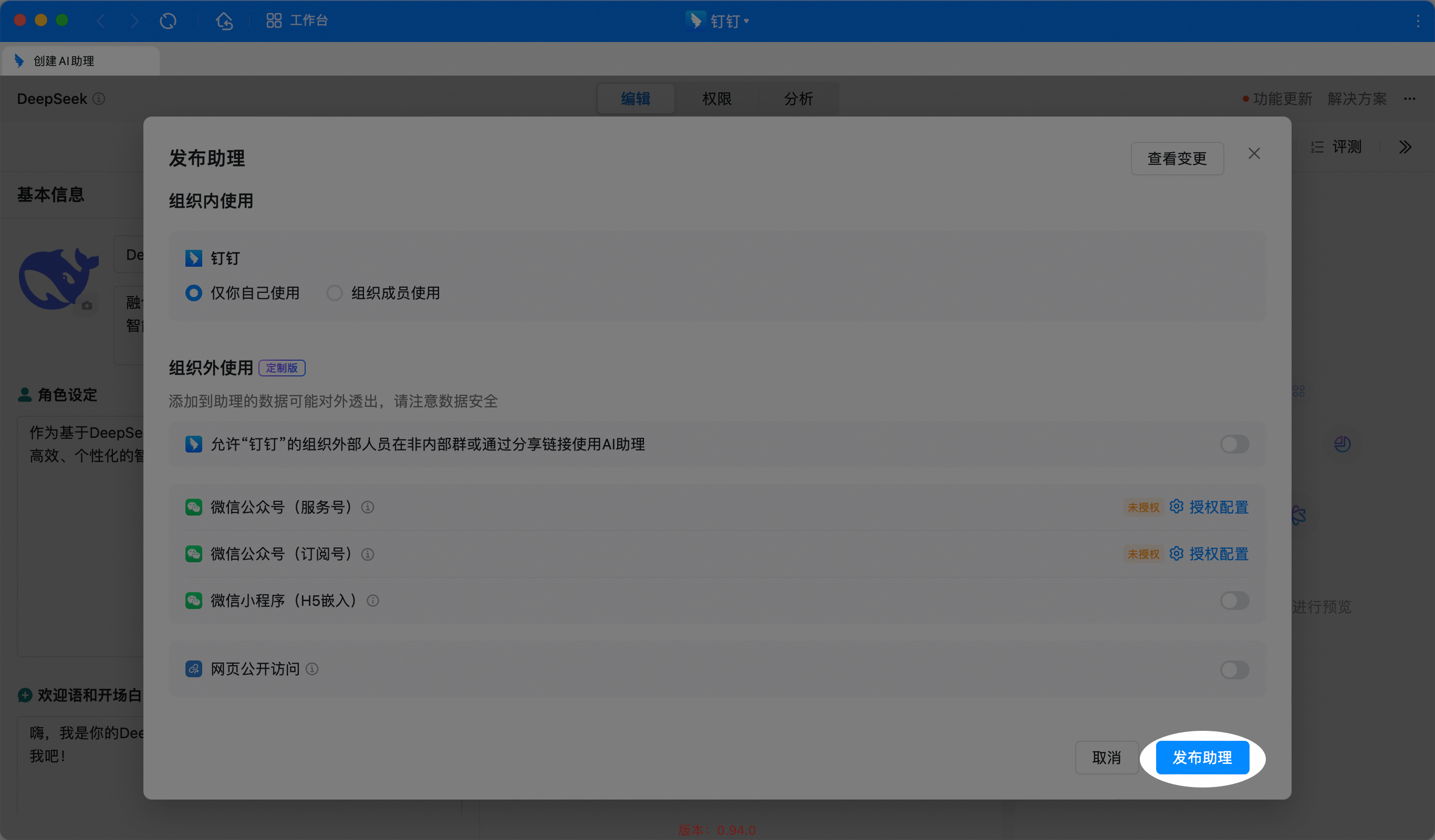Click info icon next to 微信公众号（服务号）
Screen dimensions: 1435x840
(368, 507)
